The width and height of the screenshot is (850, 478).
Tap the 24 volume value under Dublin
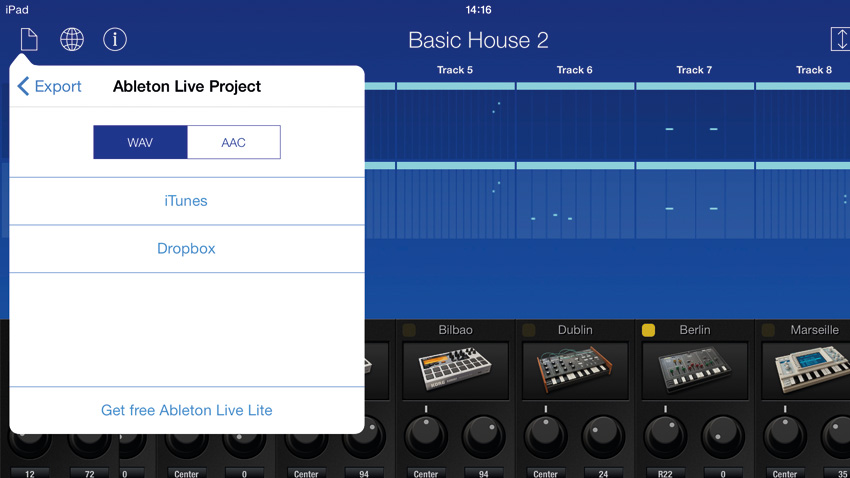603,473
